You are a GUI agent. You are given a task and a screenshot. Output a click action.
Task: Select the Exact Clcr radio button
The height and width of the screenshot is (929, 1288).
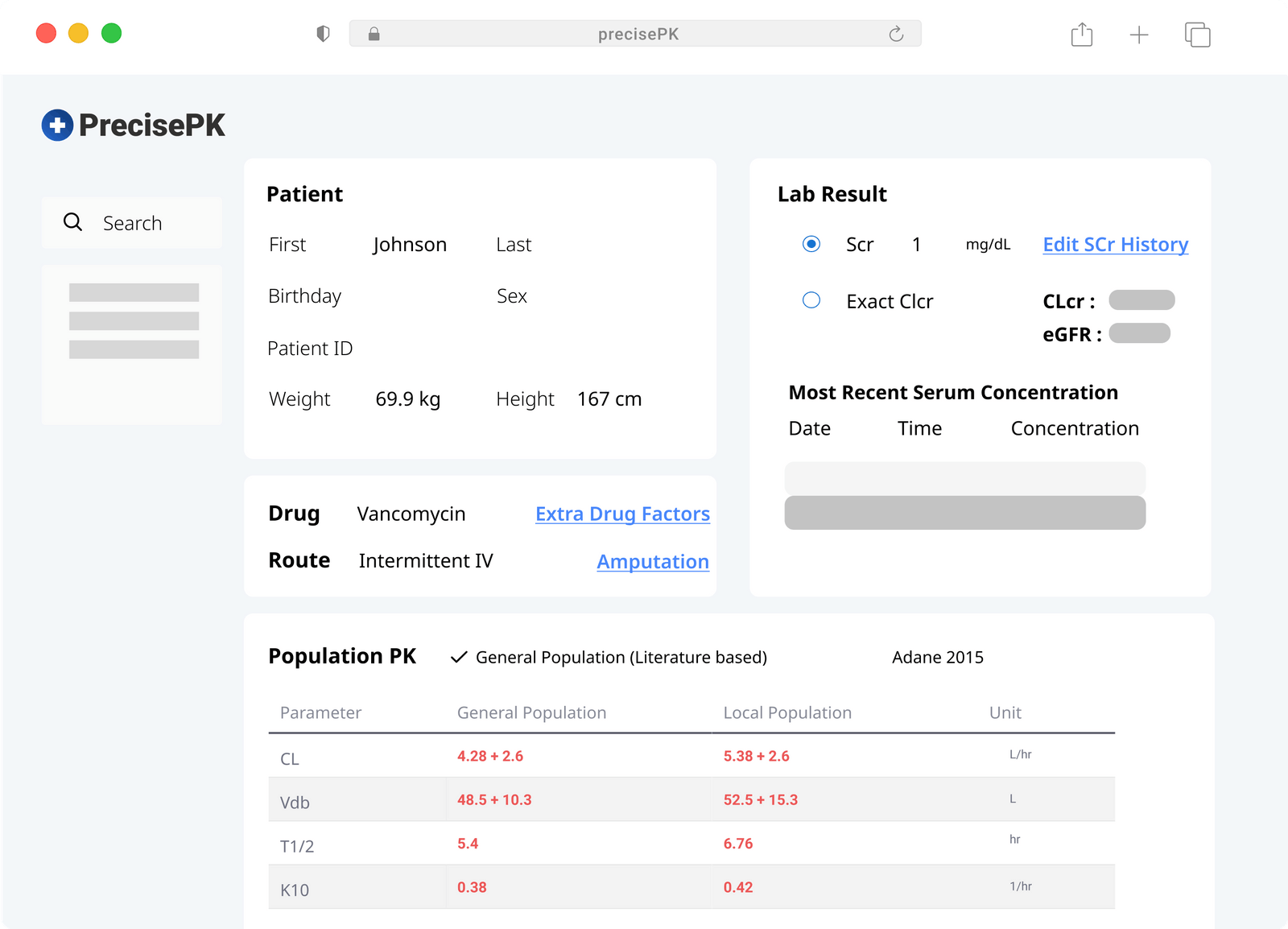tap(811, 300)
